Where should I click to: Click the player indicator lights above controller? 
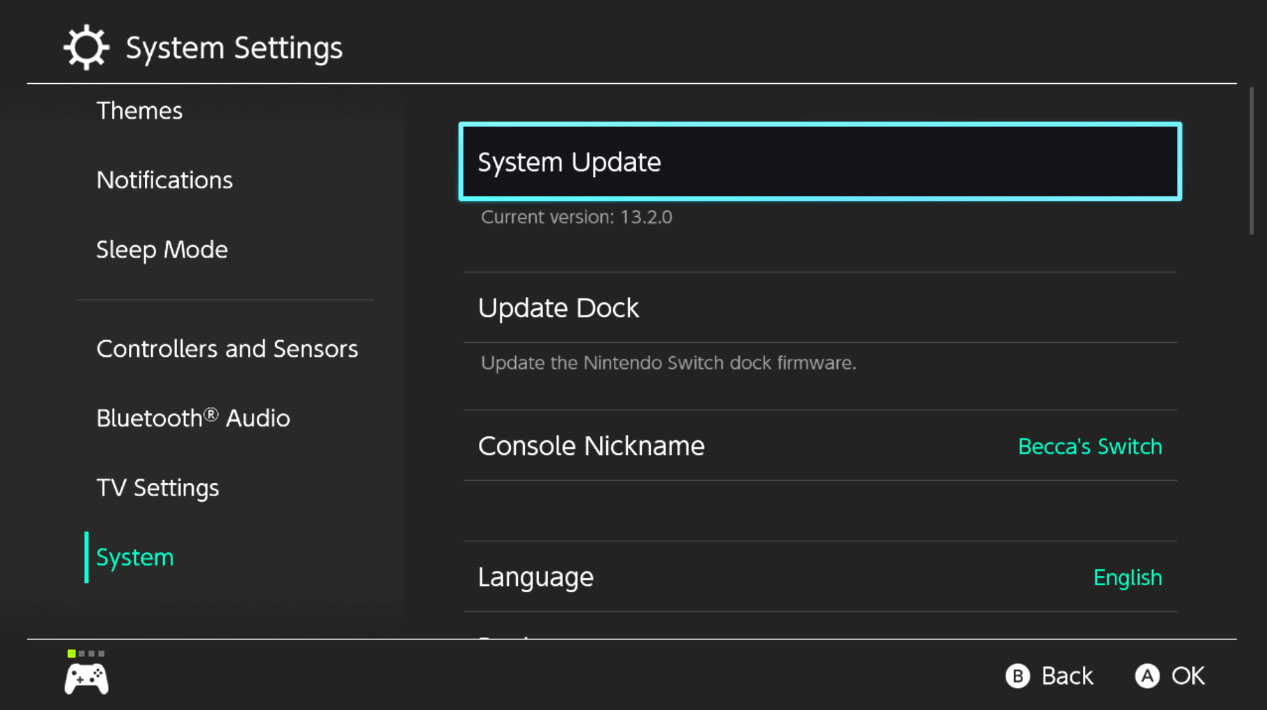[86, 654]
